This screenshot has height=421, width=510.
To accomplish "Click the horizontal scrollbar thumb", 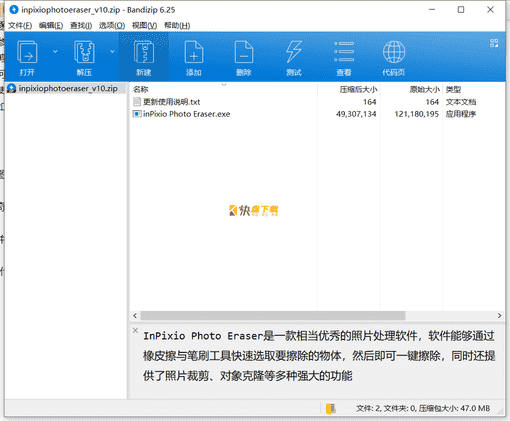I will point(273,315).
